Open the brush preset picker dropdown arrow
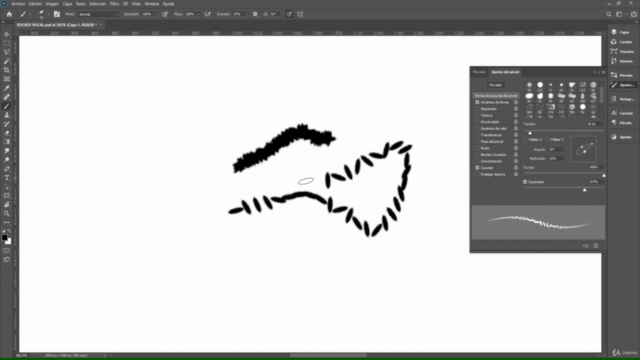The height and width of the screenshot is (360, 640). coord(48,14)
